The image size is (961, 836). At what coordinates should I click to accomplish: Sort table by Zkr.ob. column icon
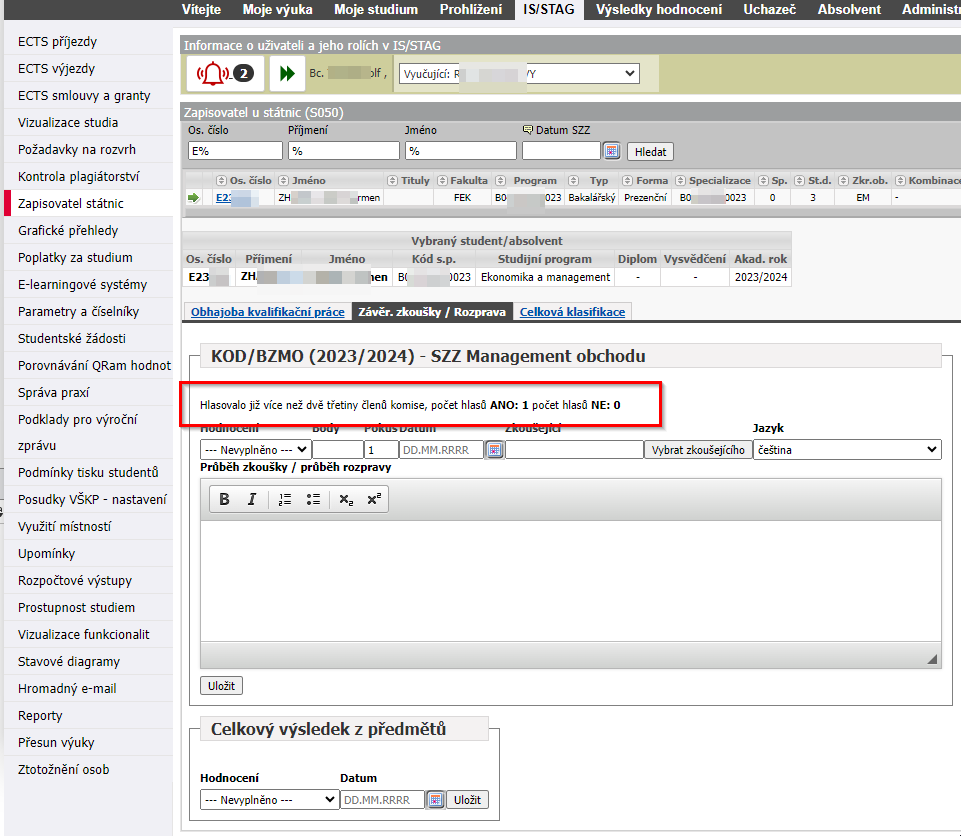843,180
